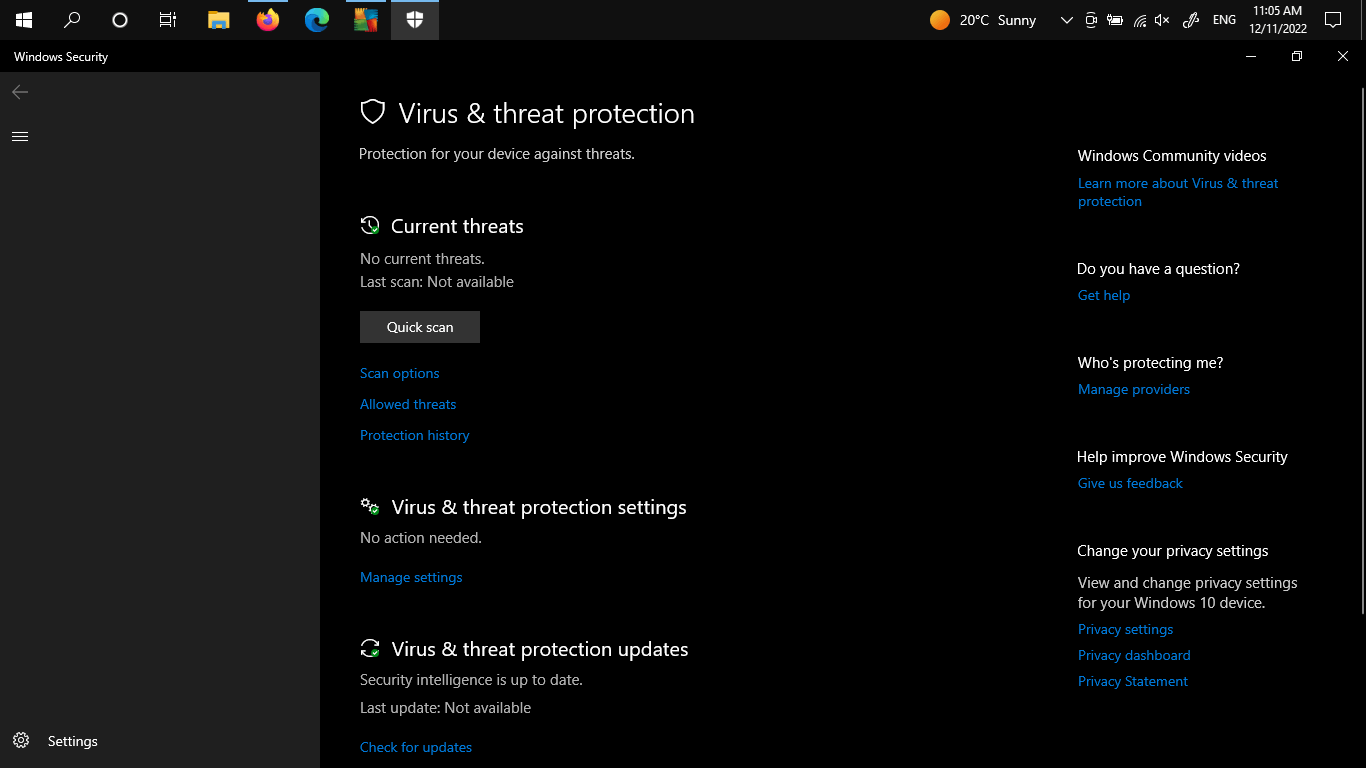Screen dimensions: 1366x768
Task: Open the hamburger navigation menu
Action: [20, 137]
